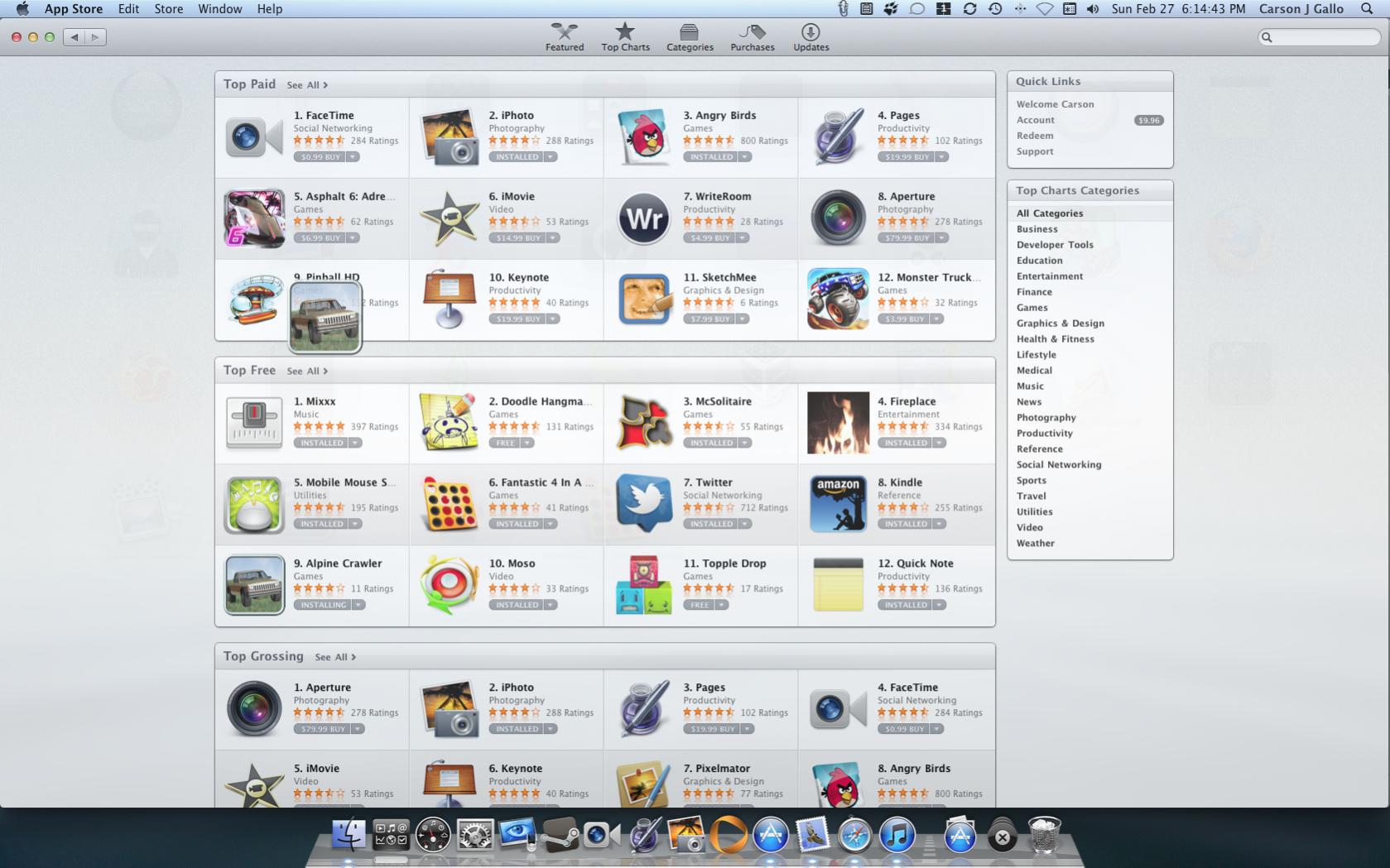Expand dropdown arrow beside Pages $19.99 Buy in Top Paid
1390x868 pixels.
coord(942,157)
